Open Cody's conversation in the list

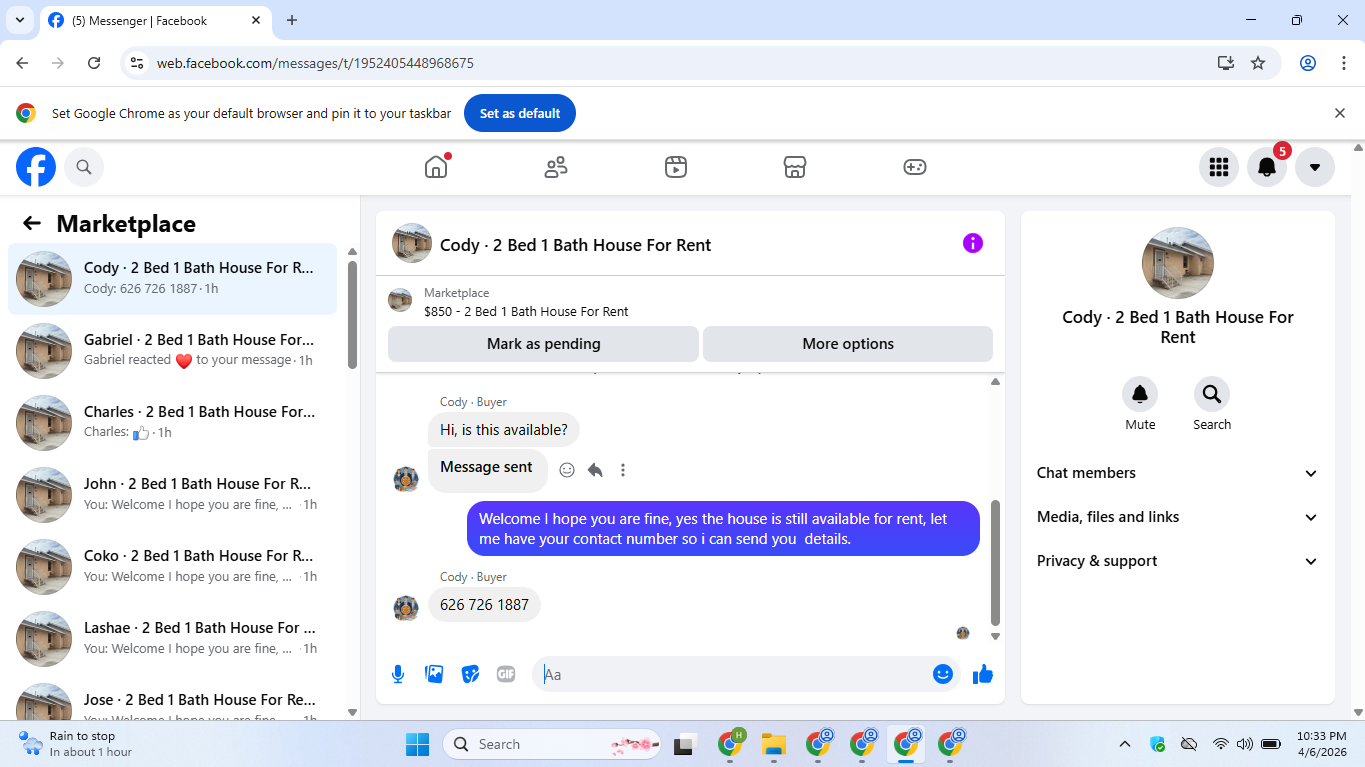tap(172, 278)
